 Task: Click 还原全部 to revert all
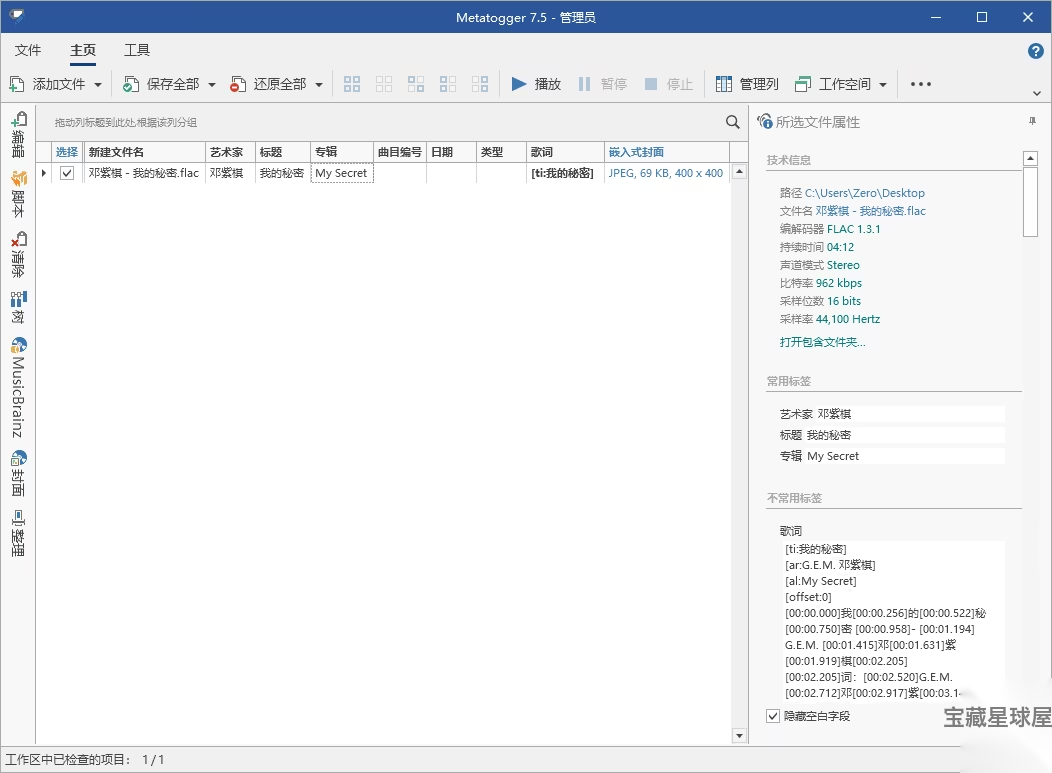tap(268, 84)
